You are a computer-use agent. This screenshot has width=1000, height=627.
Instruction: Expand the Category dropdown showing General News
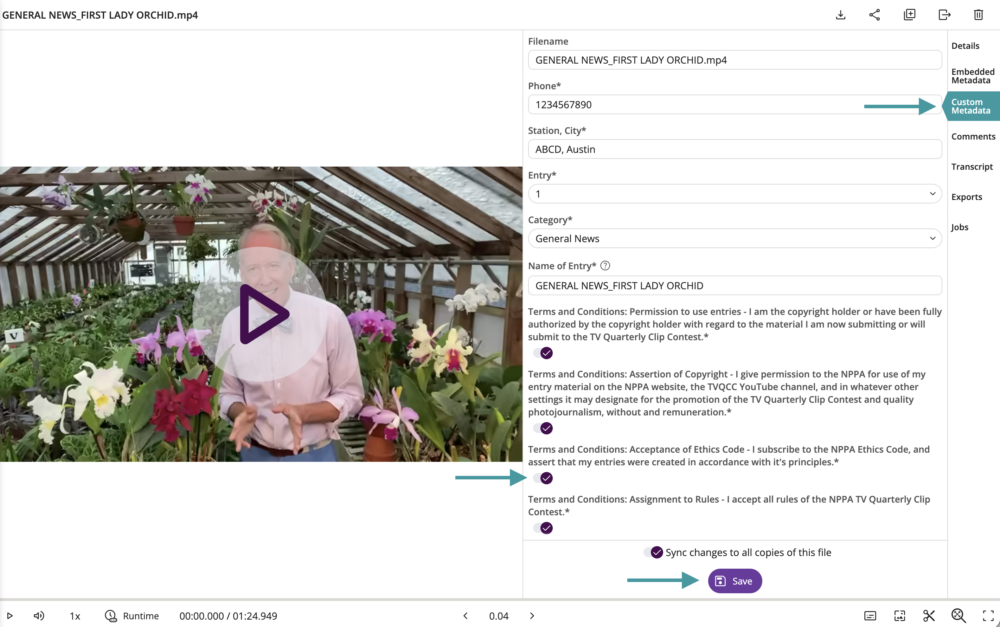(x=734, y=239)
